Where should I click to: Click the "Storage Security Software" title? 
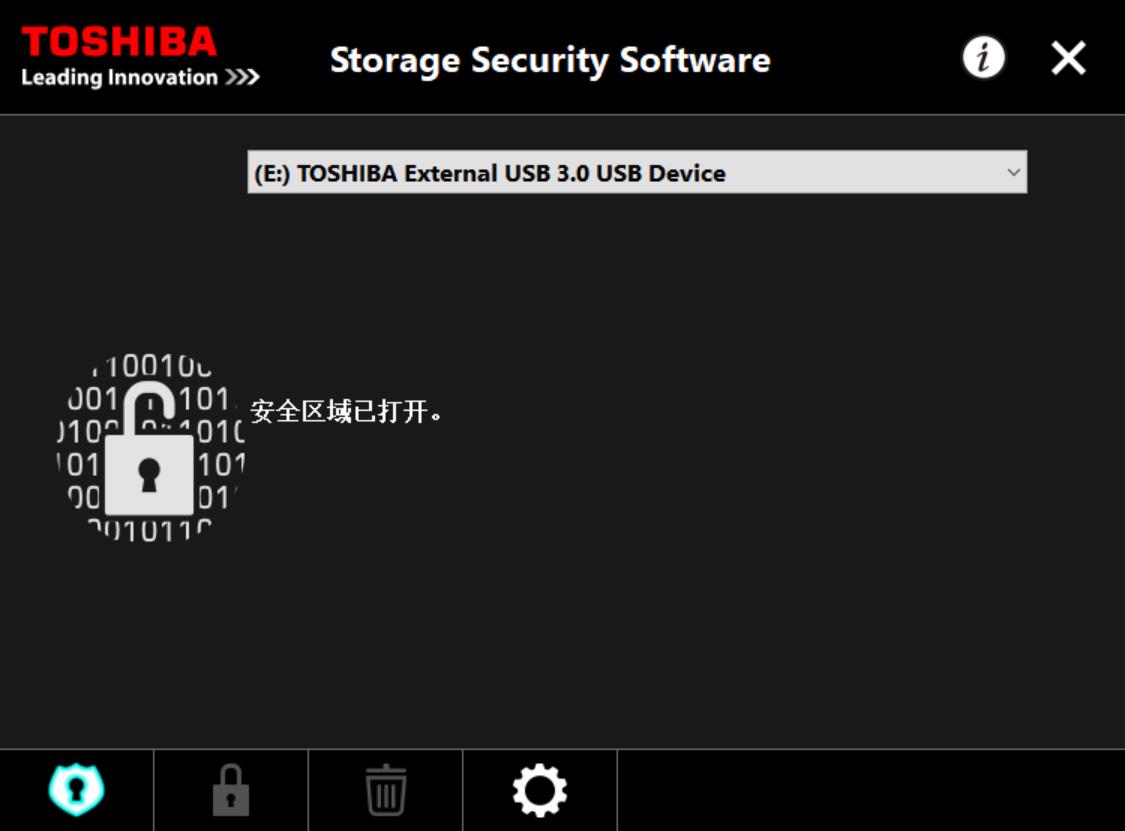pyautogui.click(x=550, y=60)
